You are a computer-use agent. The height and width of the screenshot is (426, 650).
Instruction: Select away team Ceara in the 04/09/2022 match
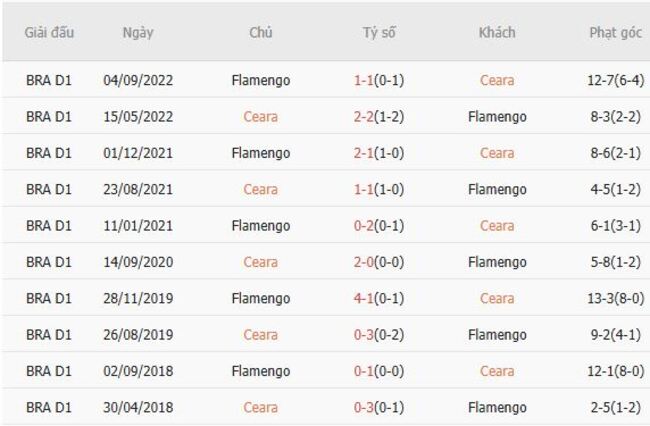tap(497, 80)
